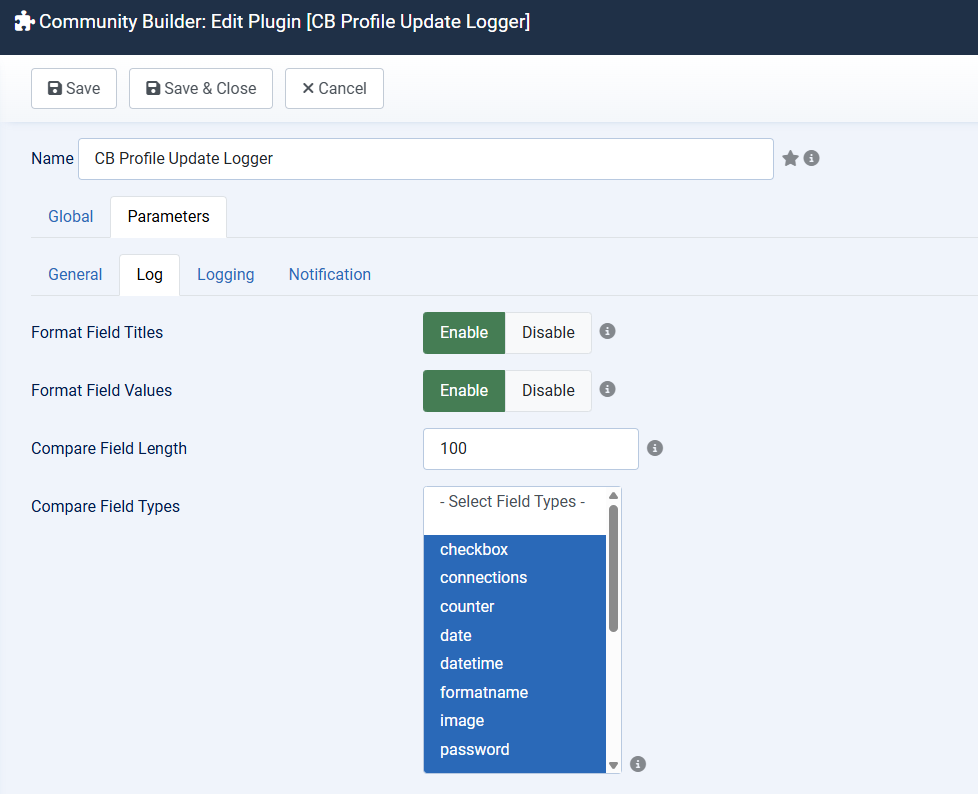Screen dimensions: 978x794
Task: Open the General sub-tab
Action: pos(75,274)
